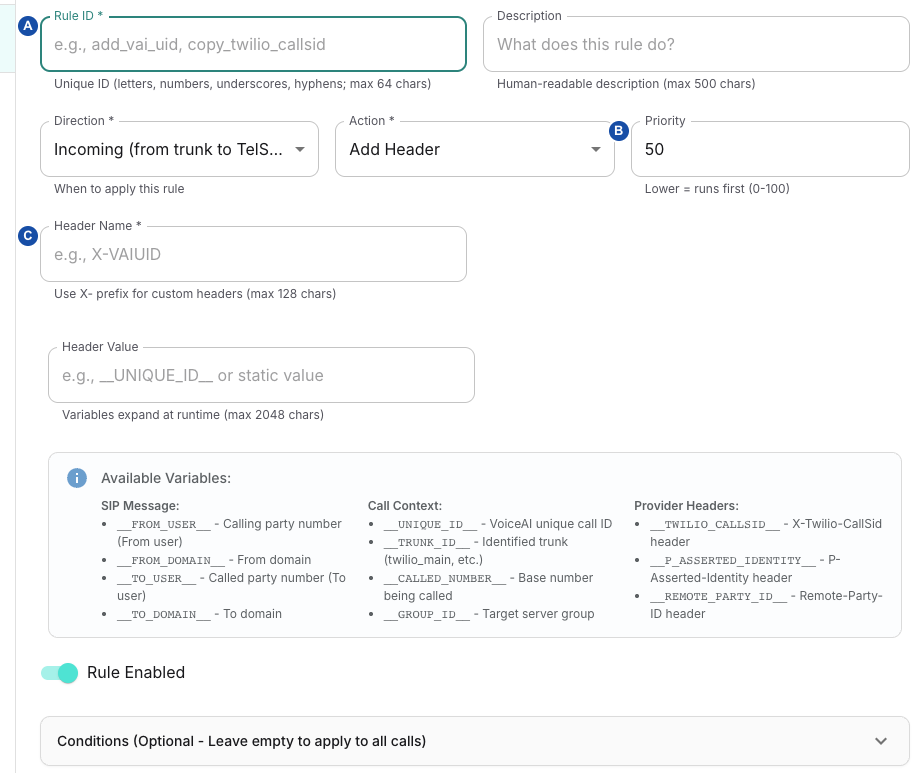Screen dimensions: 918x773
Task: Click the __TO_USER__ variable text
Action: pos(156,579)
